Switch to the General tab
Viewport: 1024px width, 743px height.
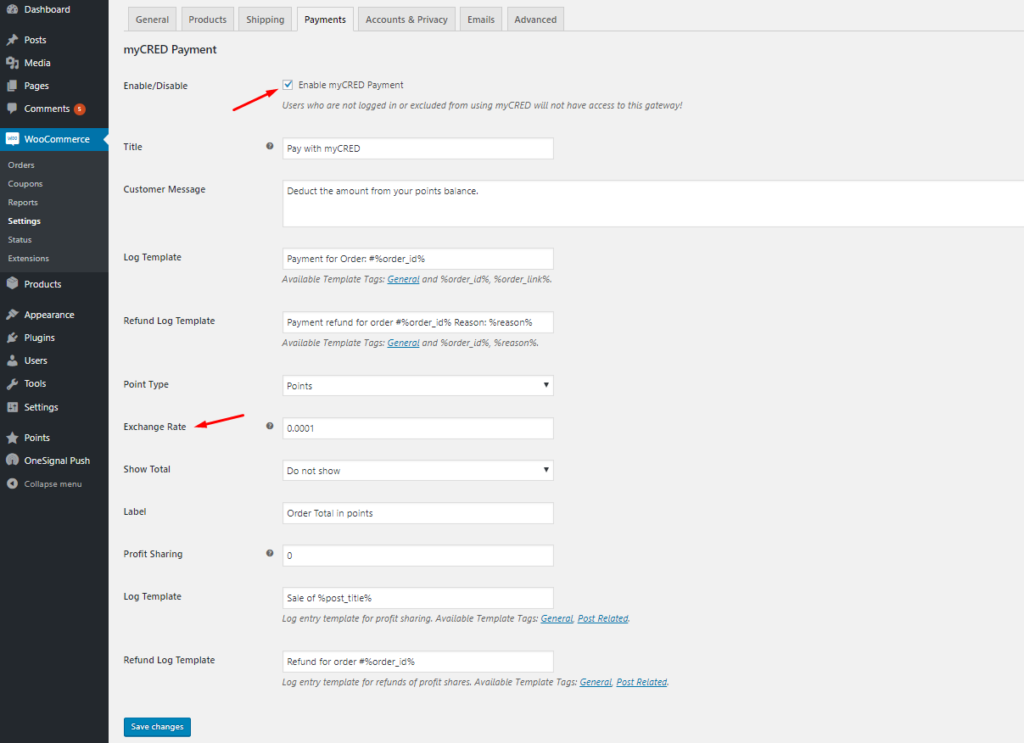click(x=152, y=20)
